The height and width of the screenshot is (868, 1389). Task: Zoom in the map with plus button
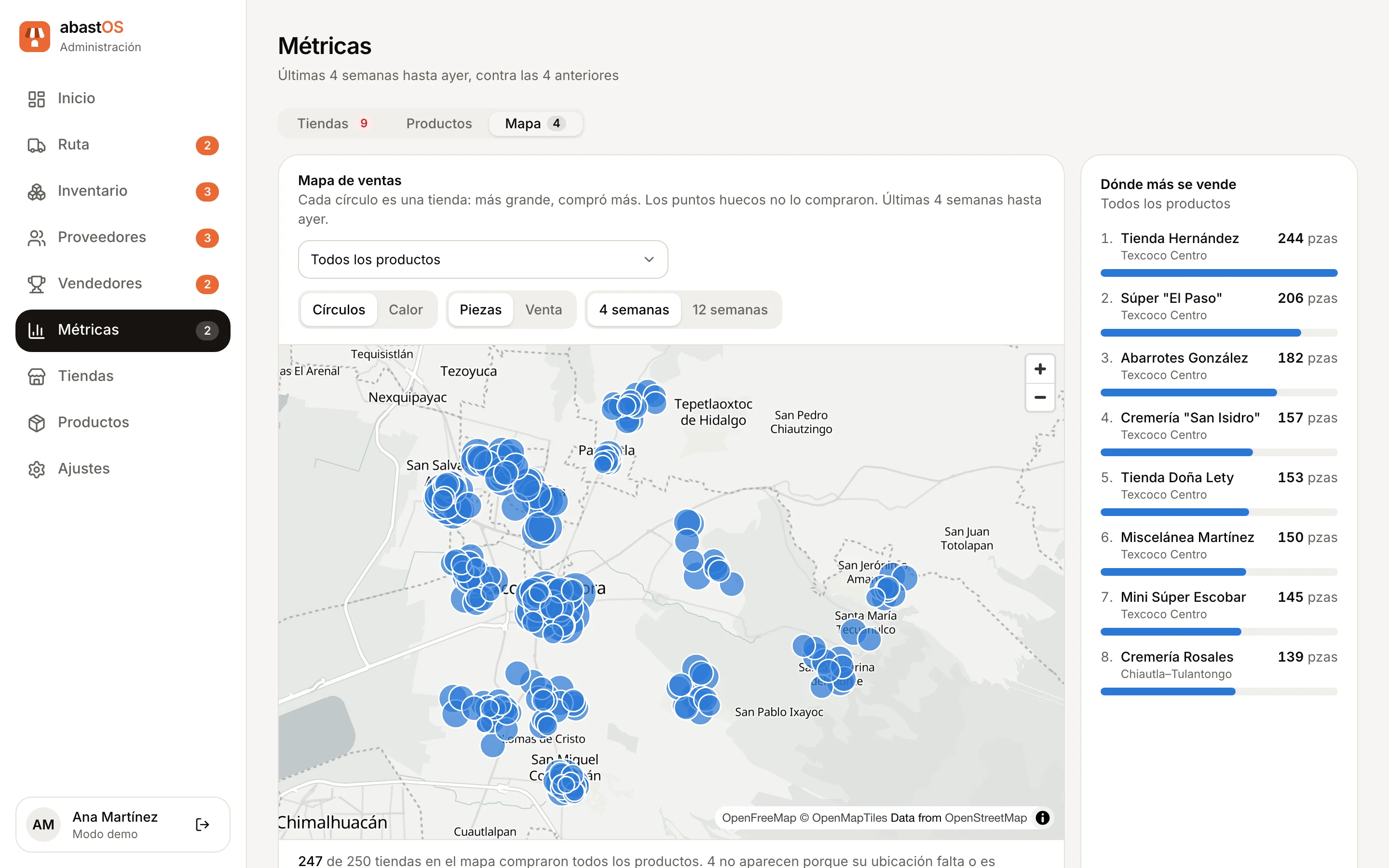(1039, 368)
